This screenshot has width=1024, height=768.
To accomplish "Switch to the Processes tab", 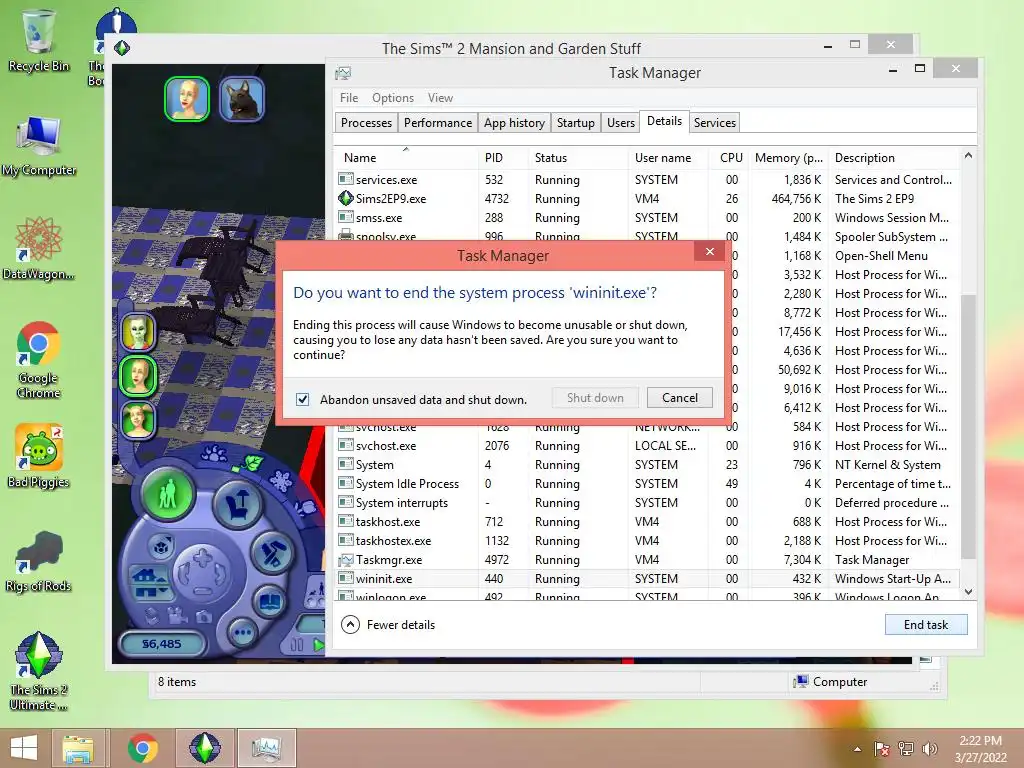I will pos(366,123).
